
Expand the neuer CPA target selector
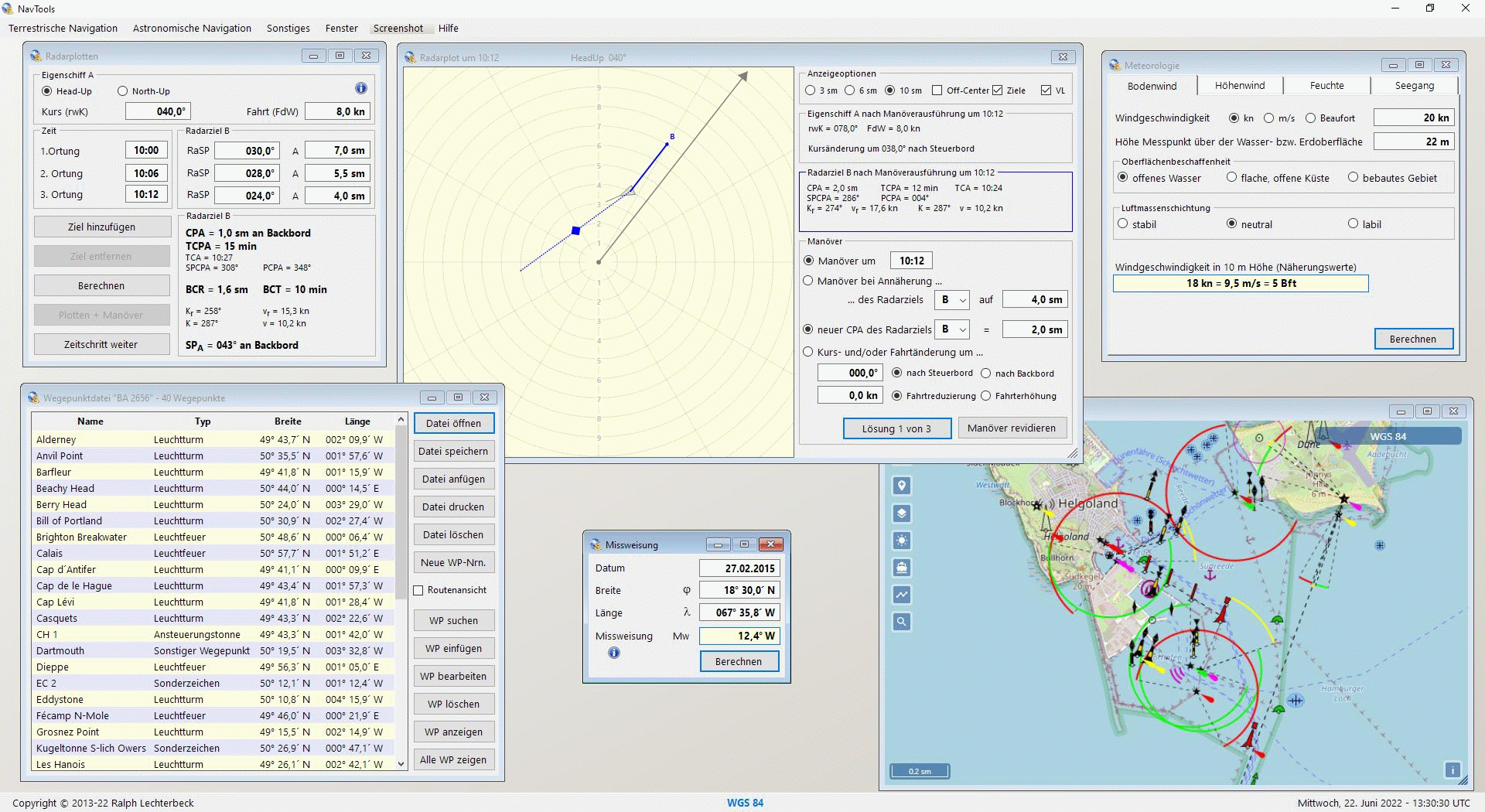point(954,329)
